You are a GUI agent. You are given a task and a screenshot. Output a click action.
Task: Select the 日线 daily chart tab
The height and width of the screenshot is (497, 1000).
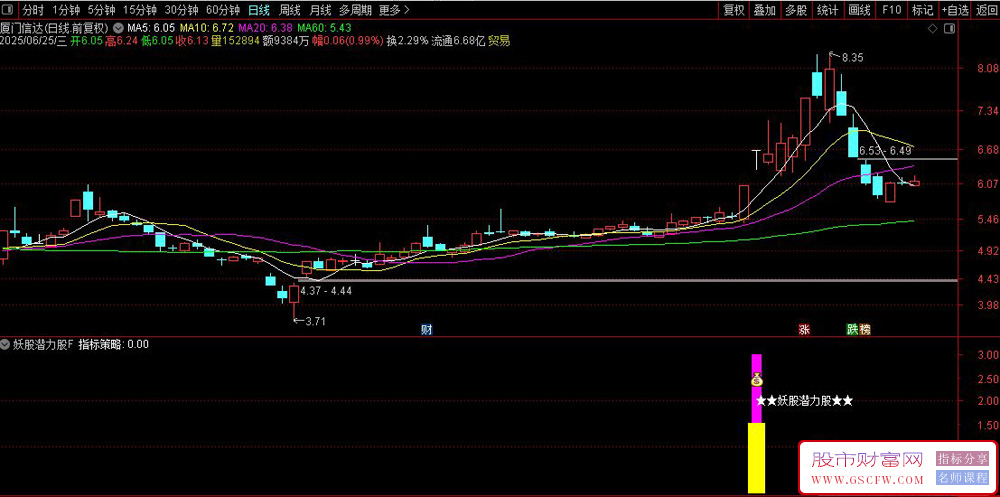click(259, 10)
